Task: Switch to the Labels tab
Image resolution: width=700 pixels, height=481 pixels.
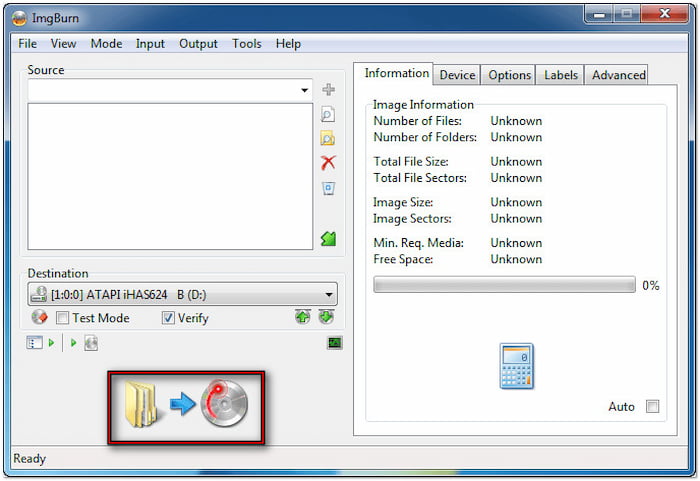Action: click(x=561, y=75)
